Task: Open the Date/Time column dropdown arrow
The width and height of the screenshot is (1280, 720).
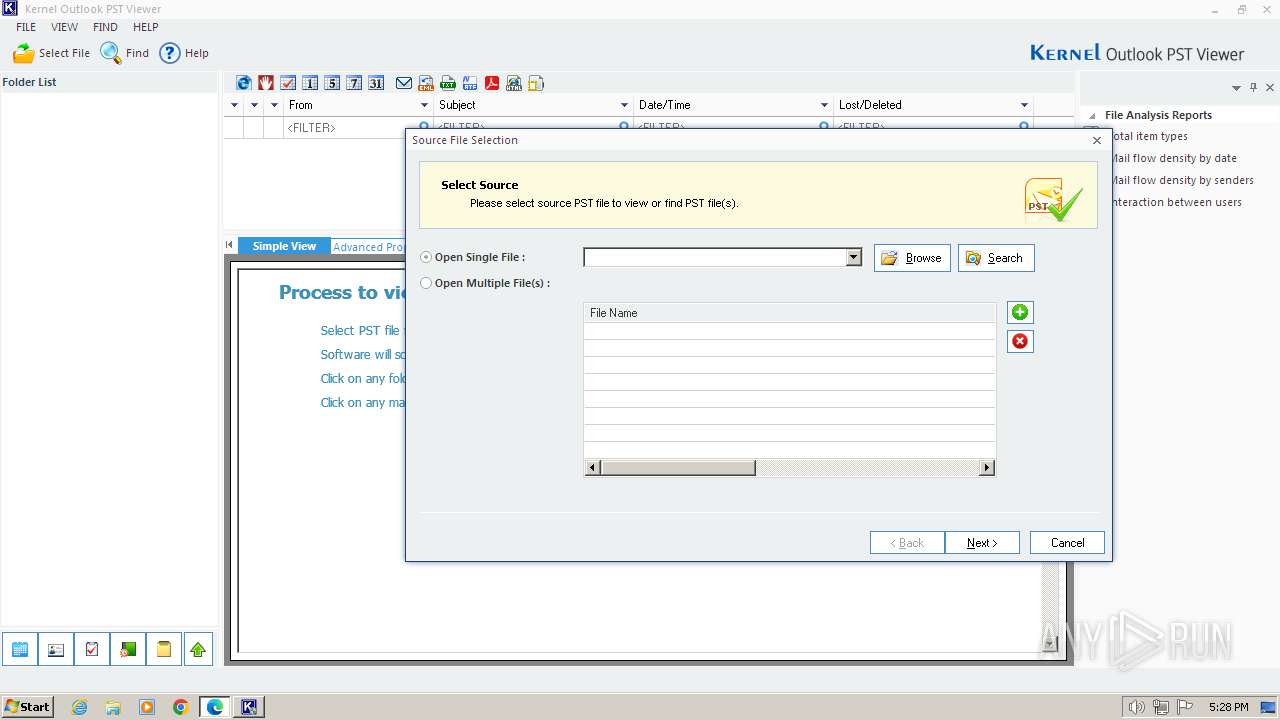Action: [x=824, y=105]
